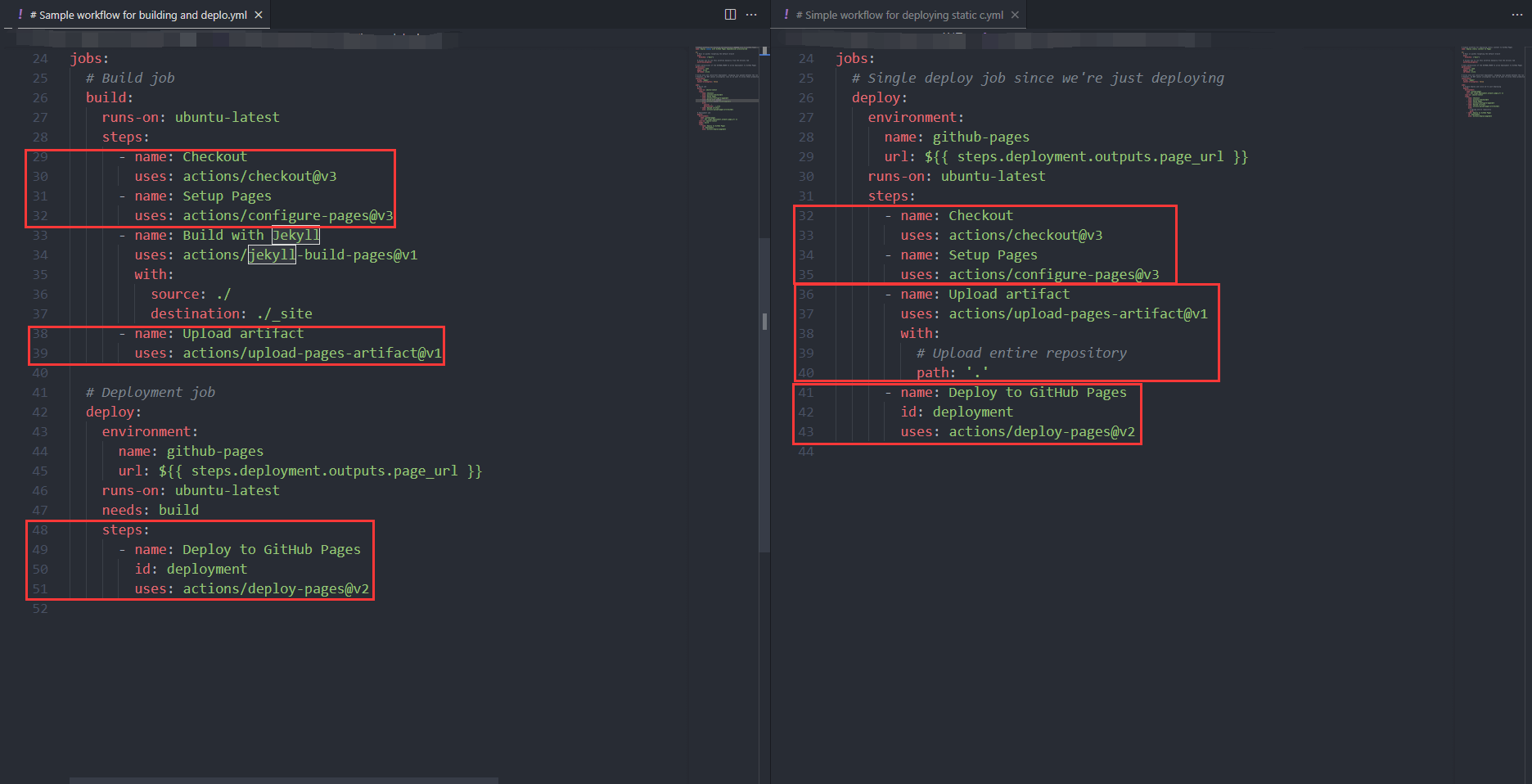Place cursor on actions/deploy-pages@v2 in left editor
Screen dimensions: 1532x784
pyautogui.click(x=276, y=588)
